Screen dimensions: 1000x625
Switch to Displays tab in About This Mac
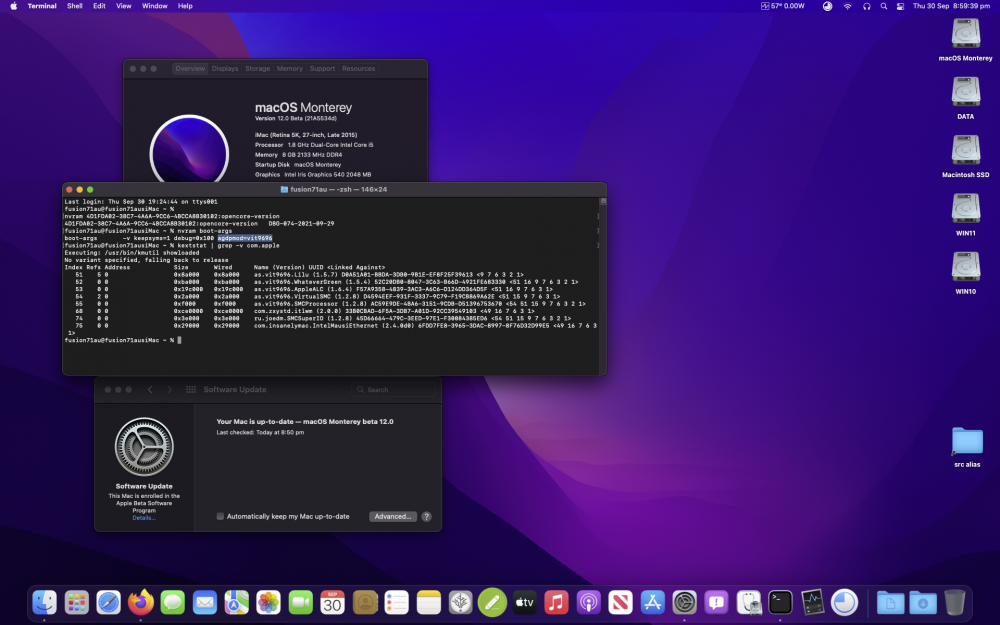[x=224, y=68]
